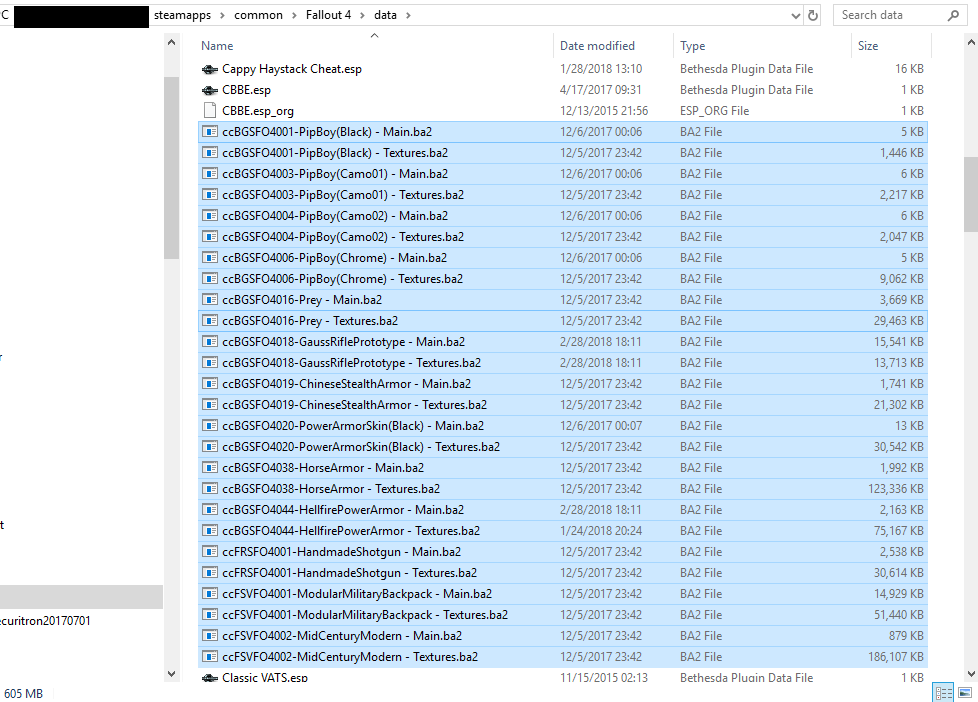Select ccBGSFO4038-HorseArmor - Main.ba2 file name
The height and width of the screenshot is (702, 978).
pyautogui.click(x=323, y=468)
